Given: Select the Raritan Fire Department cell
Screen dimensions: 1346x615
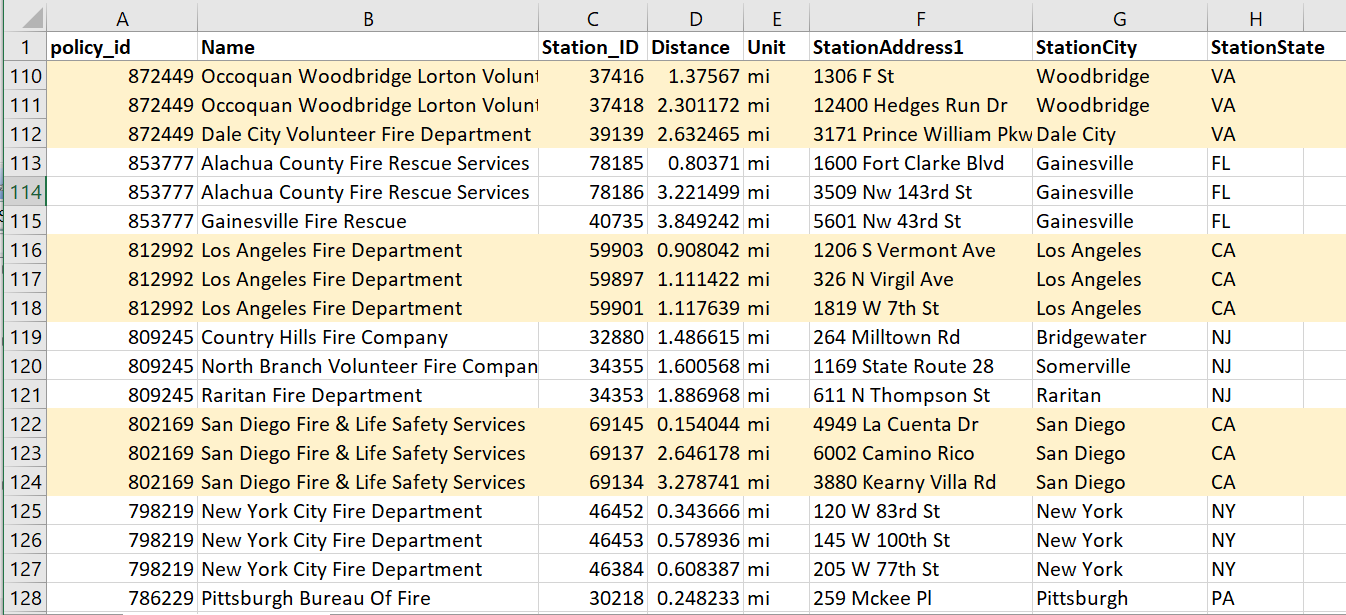Looking at the screenshot, I should point(368,395).
